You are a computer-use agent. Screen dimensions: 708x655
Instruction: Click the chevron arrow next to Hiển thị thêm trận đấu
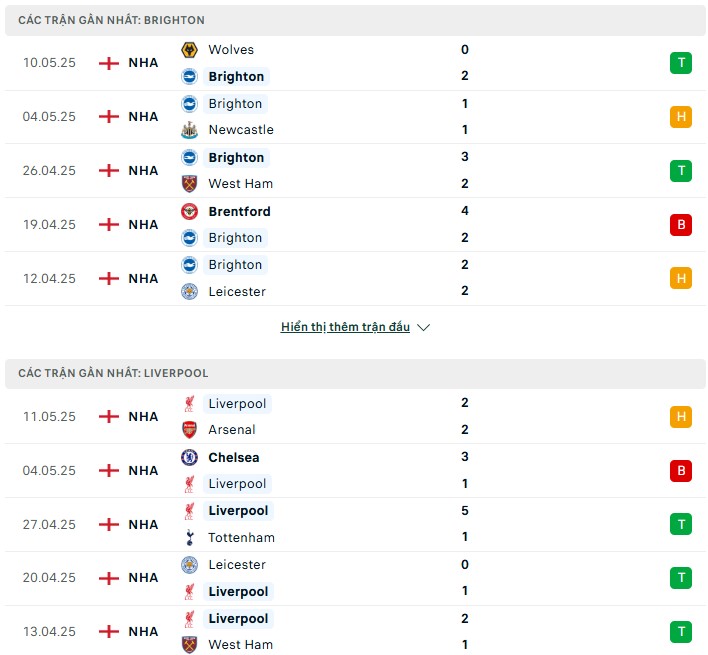tap(424, 327)
